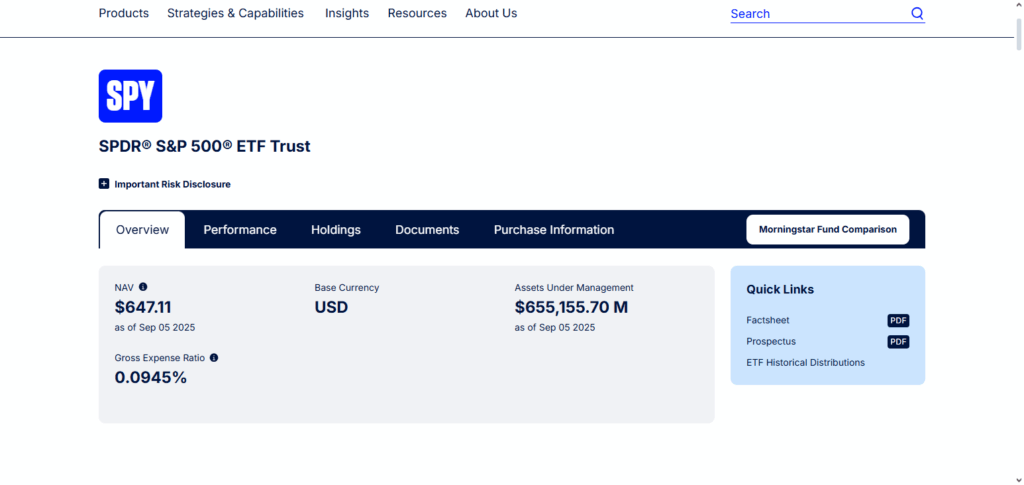This screenshot has width=1024, height=485.
Task: Open the Prospectus link
Action: pyautogui.click(x=771, y=341)
